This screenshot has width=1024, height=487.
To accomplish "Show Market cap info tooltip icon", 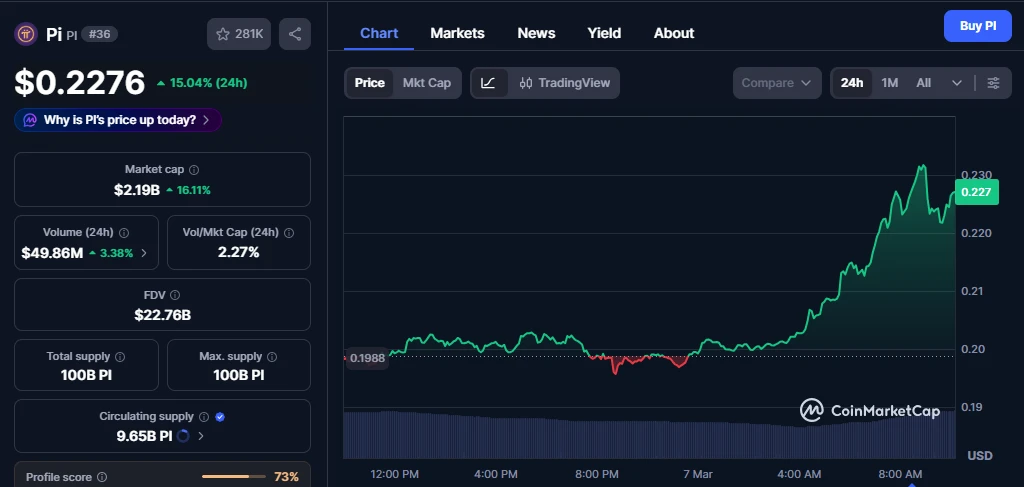I will 194,170.
